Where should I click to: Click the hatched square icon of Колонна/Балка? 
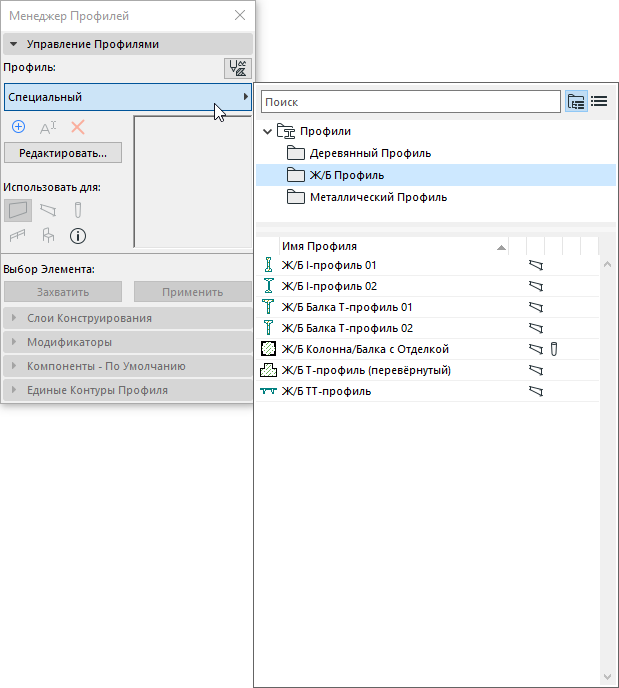click(x=268, y=349)
